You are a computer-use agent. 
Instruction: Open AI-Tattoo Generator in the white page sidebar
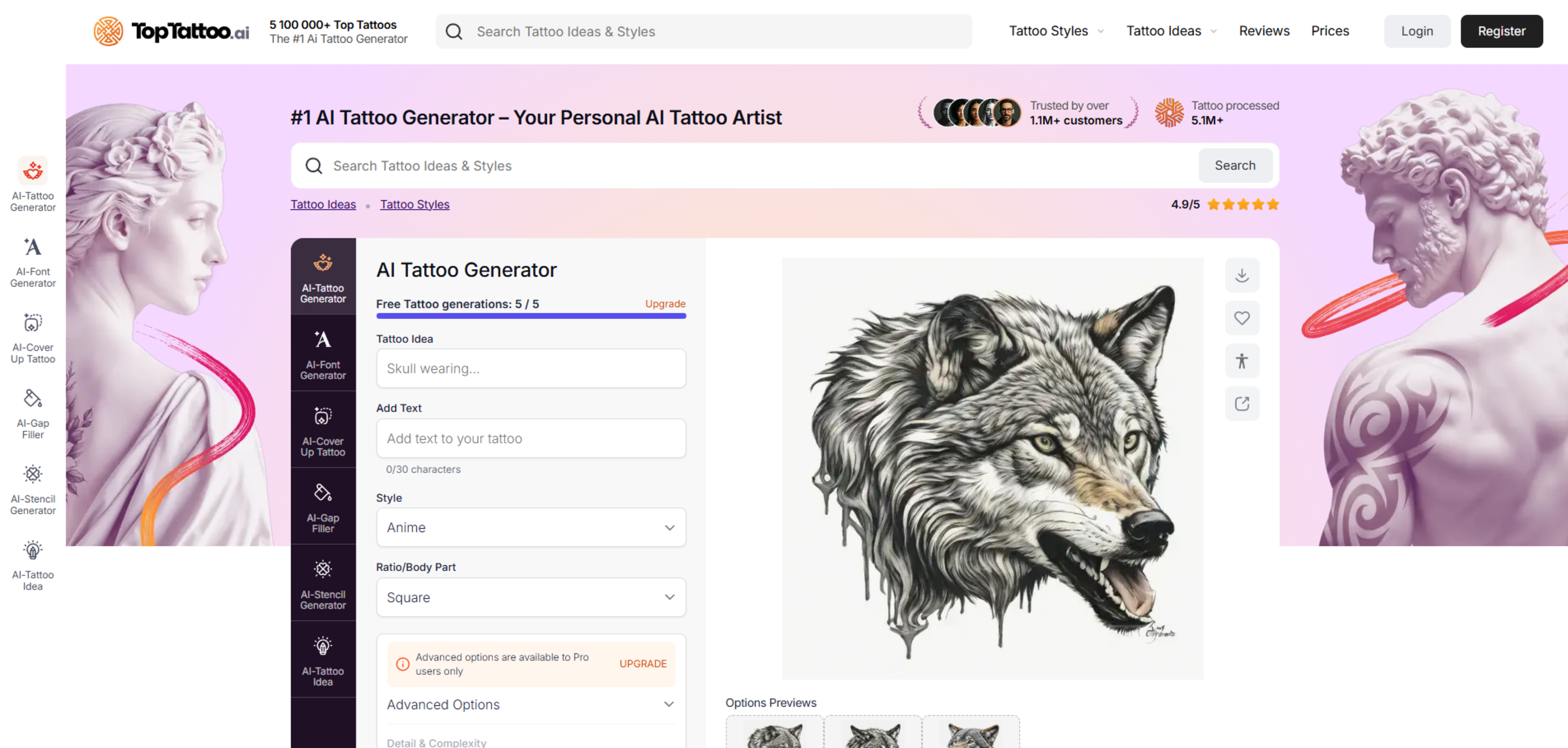(33, 185)
